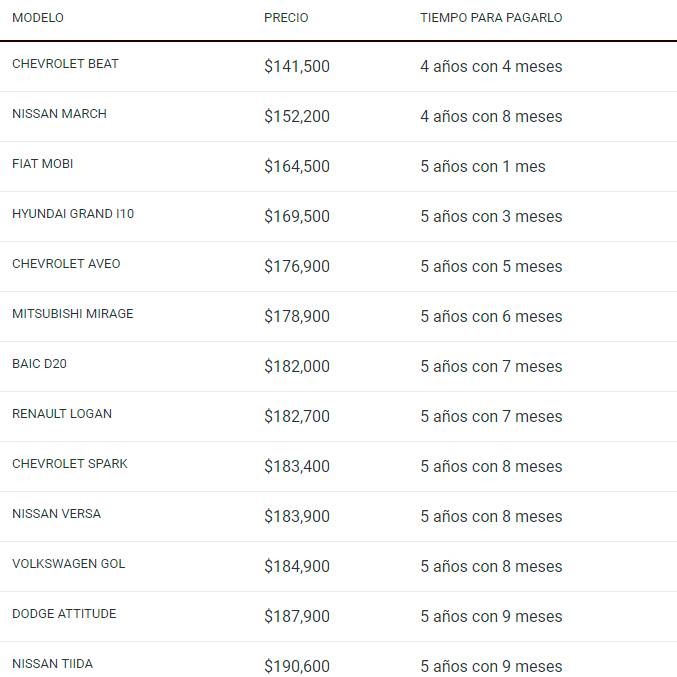677x677 pixels.
Task: Select the FIAT MOBI row label
Action: (x=43, y=164)
